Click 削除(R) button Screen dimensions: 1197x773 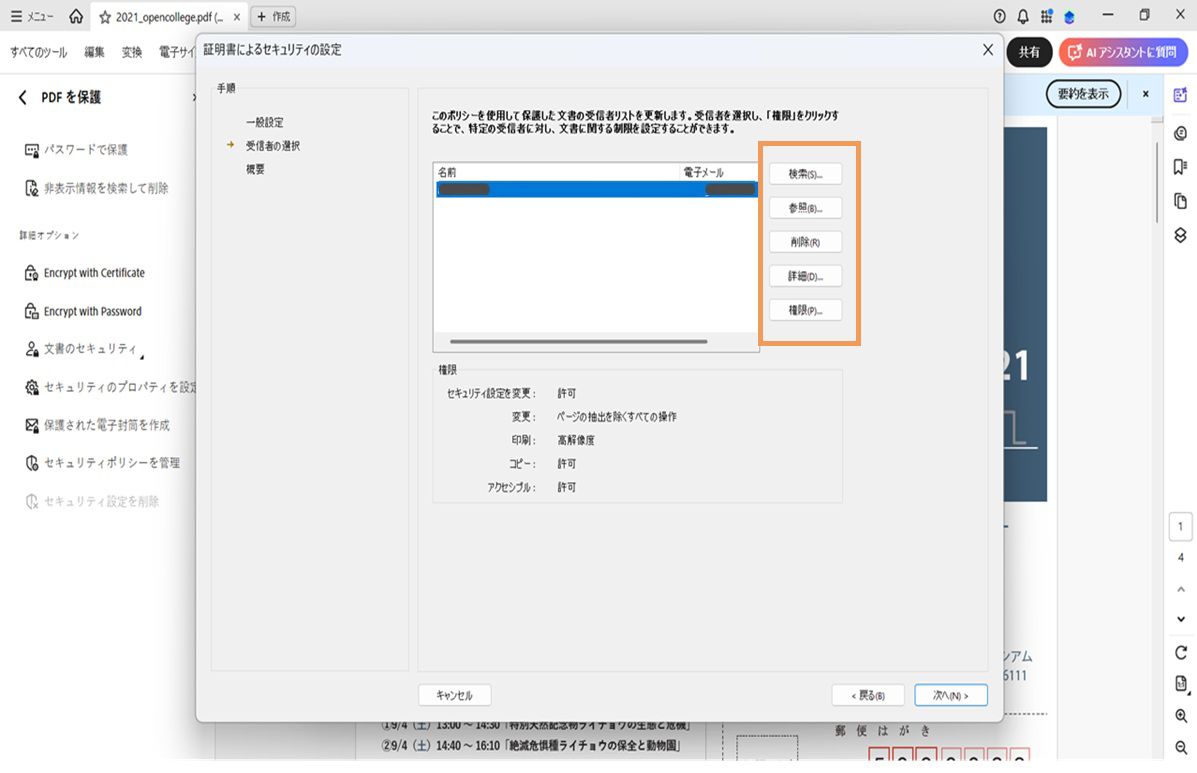click(805, 242)
